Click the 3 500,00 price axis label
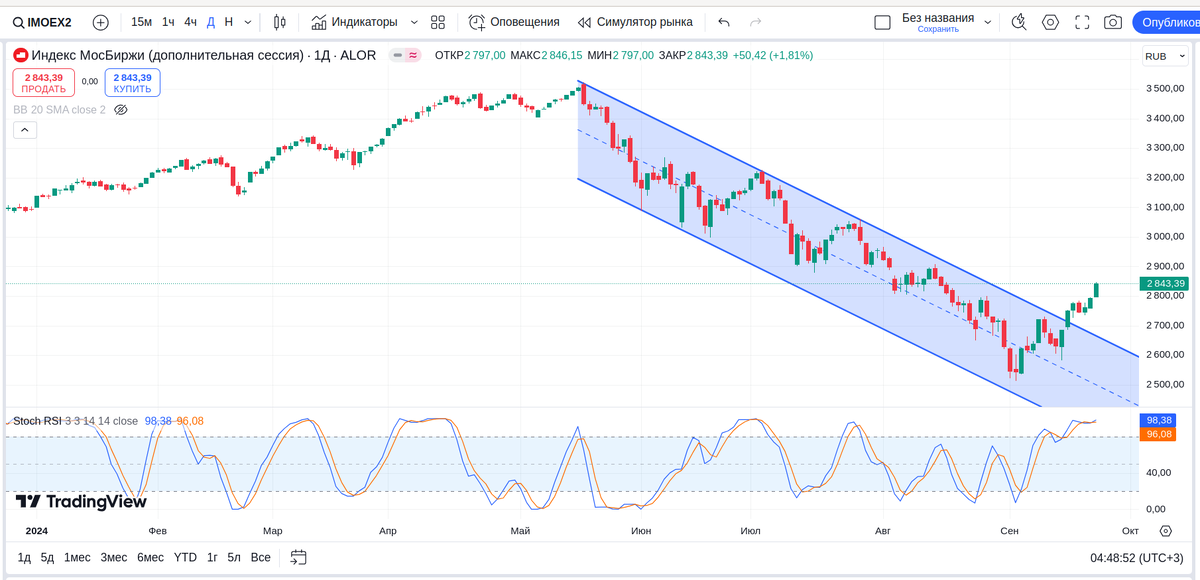The height and width of the screenshot is (580, 1200). (1166, 89)
